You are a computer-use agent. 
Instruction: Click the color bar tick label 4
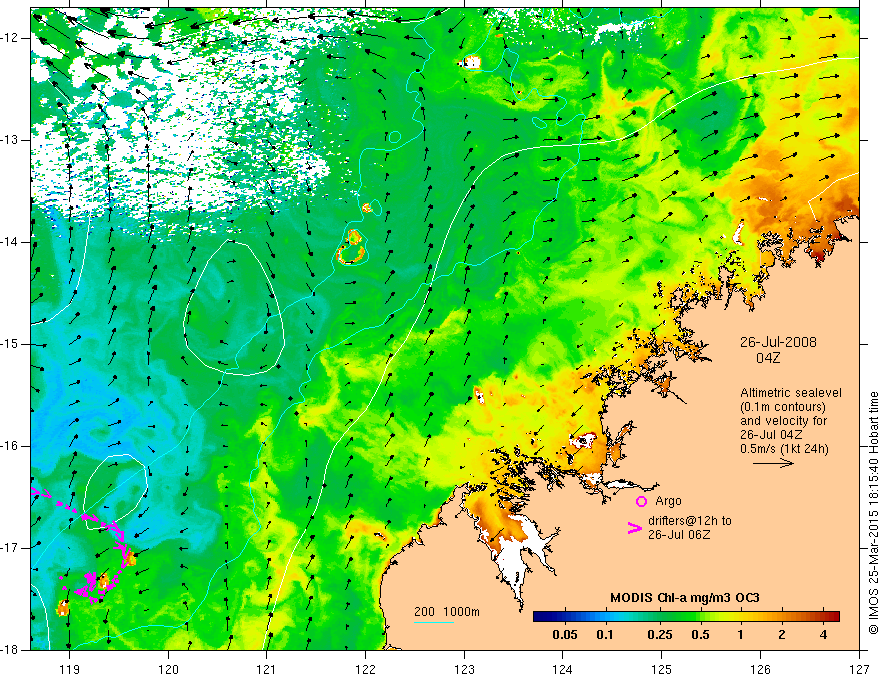click(823, 635)
